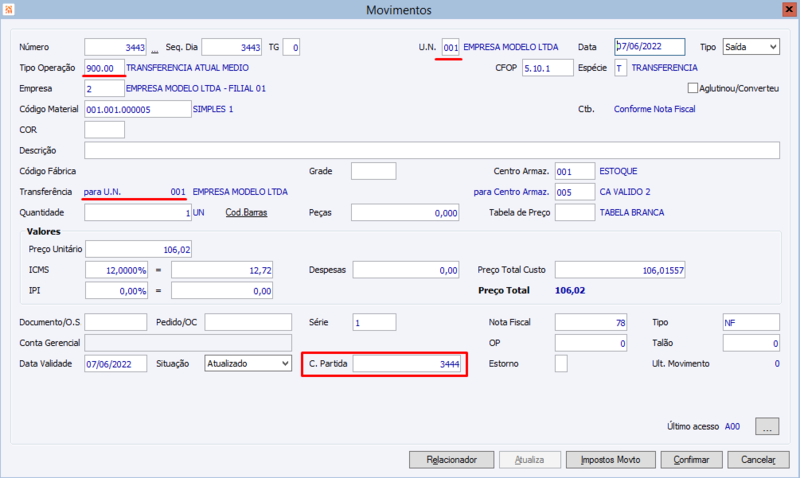
Task: Focus the Centro Armaz. field 001
Action: (574, 171)
